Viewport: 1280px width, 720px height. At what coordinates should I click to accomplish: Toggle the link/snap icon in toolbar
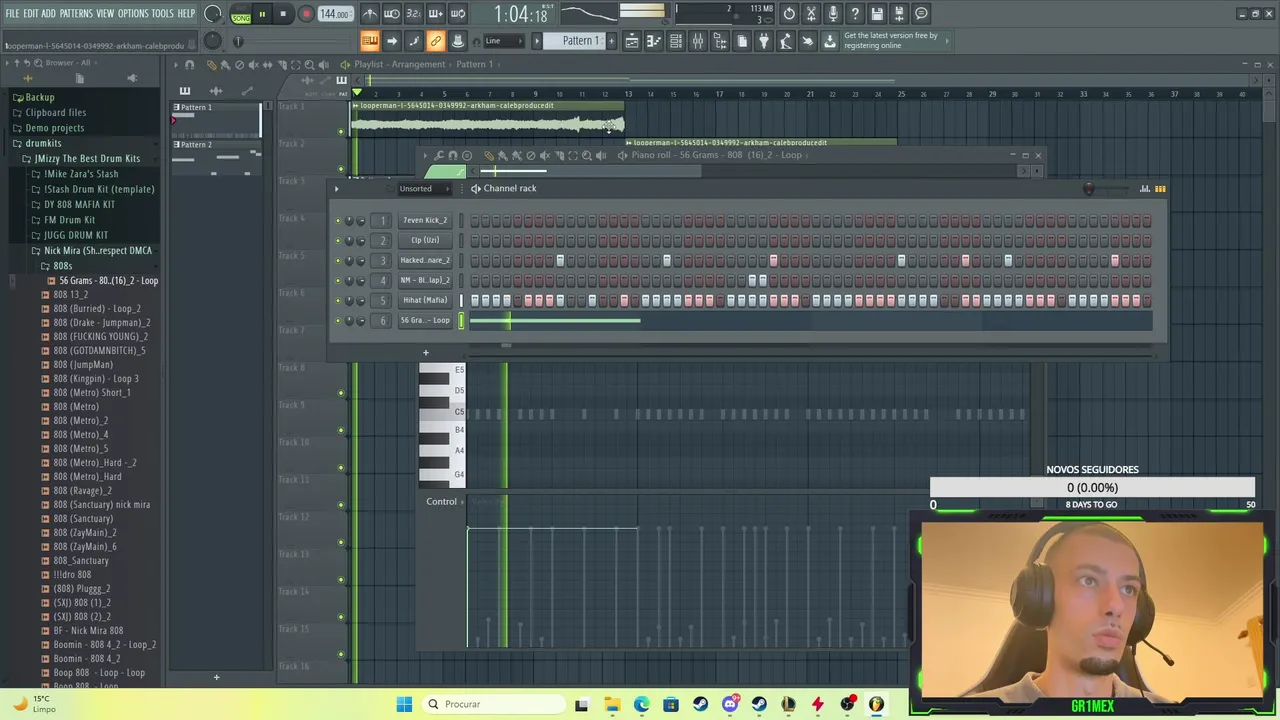pos(436,41)
